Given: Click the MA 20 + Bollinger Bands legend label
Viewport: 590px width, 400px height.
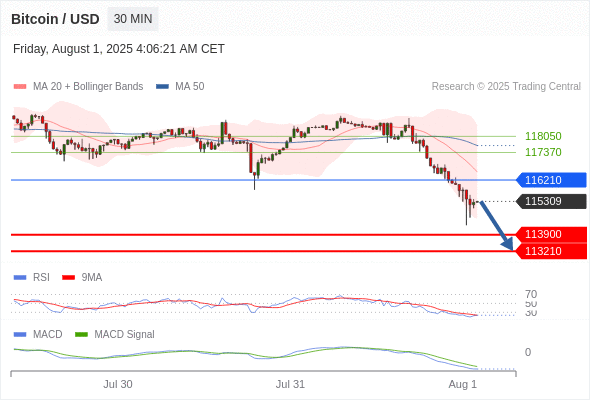Looking at the screenshot, I should point(88,87).
